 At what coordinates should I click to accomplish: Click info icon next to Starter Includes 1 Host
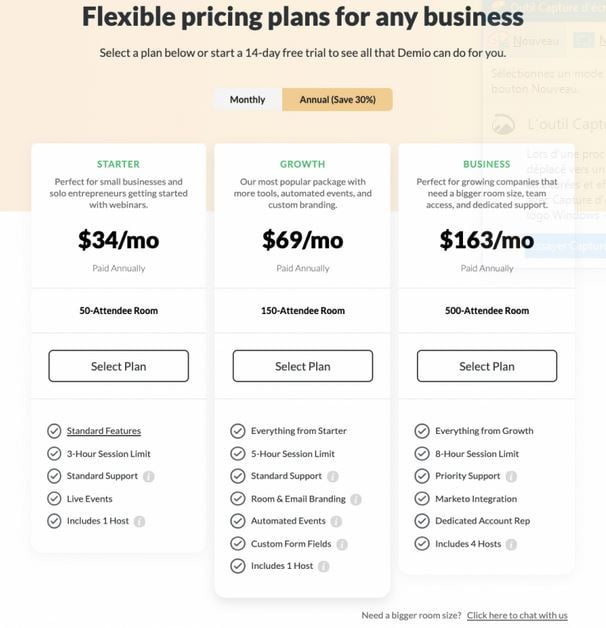139,521
